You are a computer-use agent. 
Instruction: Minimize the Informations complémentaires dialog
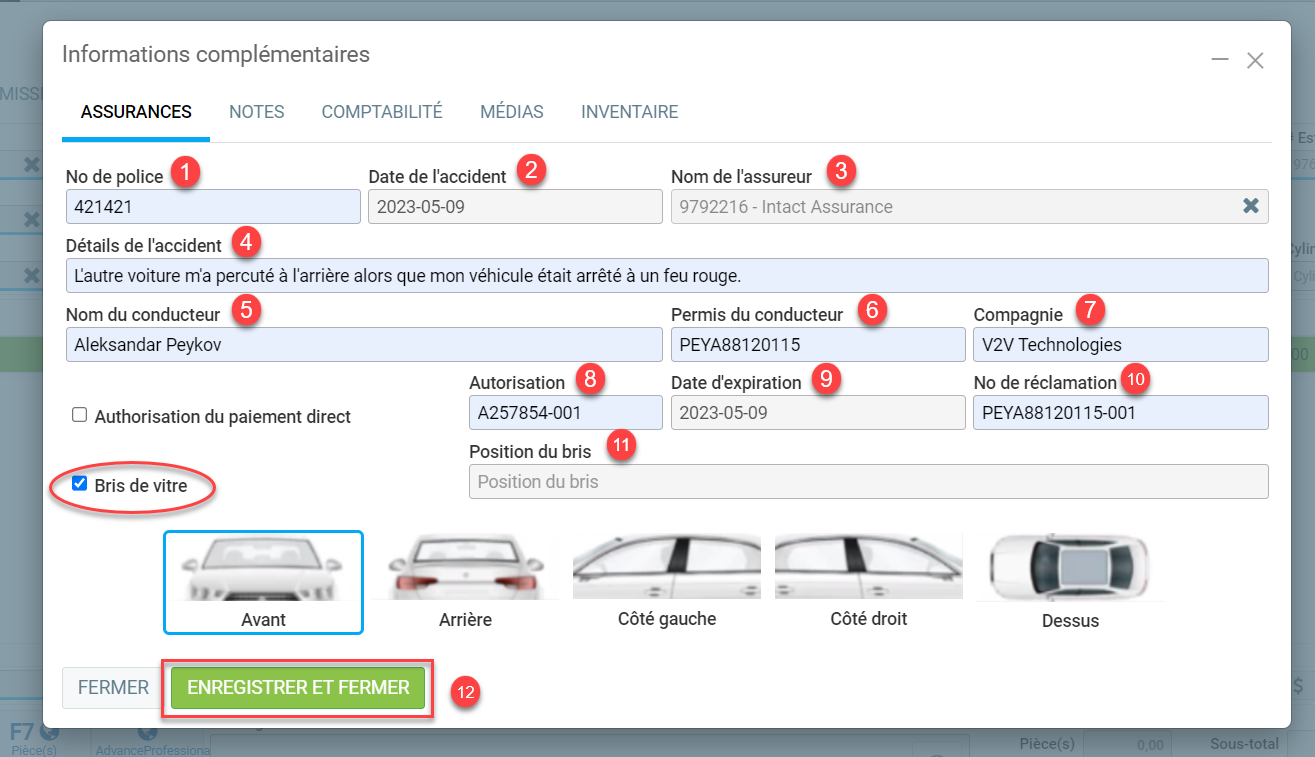click(1220, 60)
